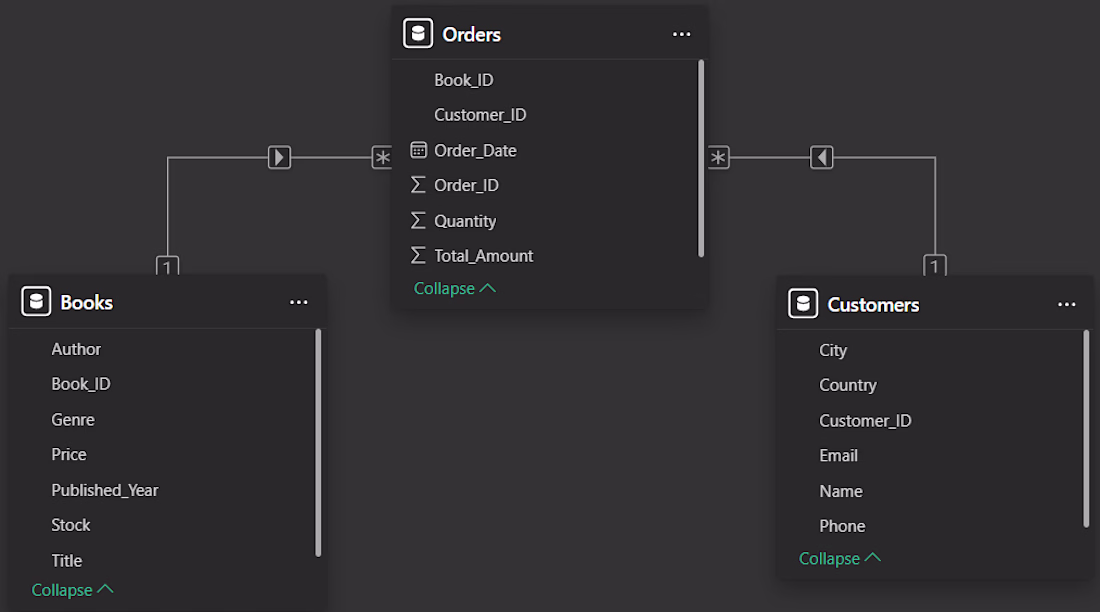Collapse the Orders table fields
Screen dimensions: 1100x612
point(455,288)
